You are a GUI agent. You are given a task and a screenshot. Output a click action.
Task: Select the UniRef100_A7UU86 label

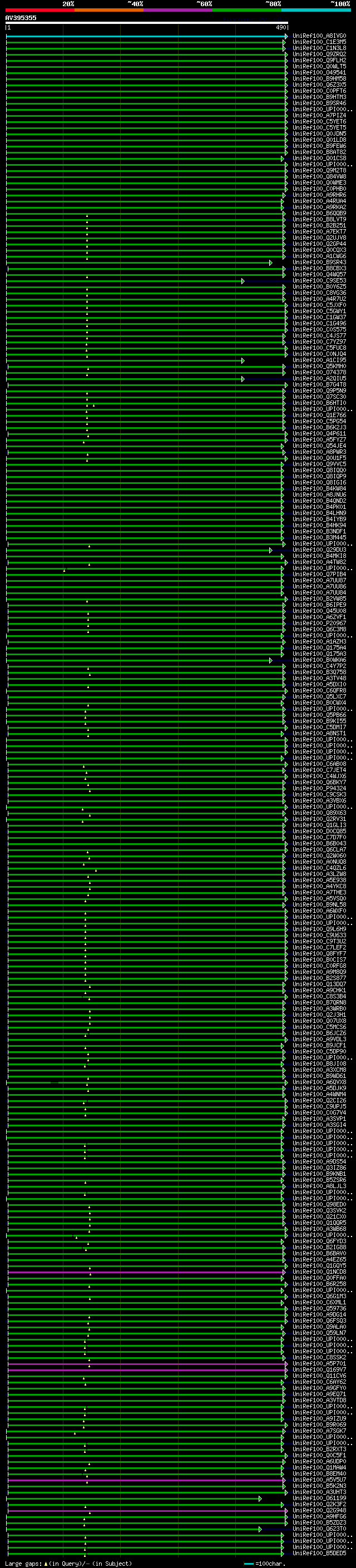point(319,586)
